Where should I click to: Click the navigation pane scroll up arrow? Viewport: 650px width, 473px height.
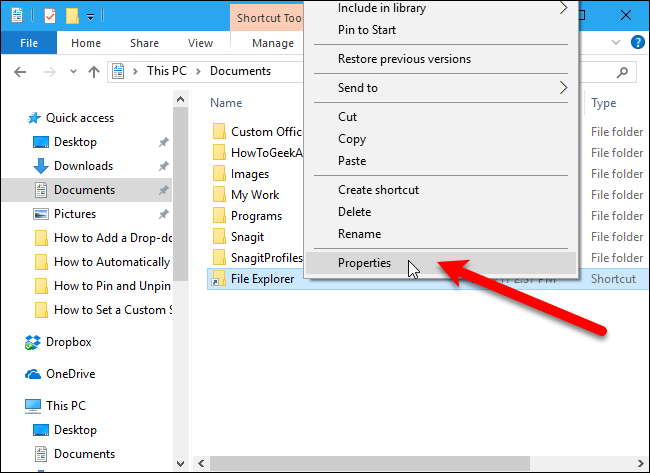(180, 99)
